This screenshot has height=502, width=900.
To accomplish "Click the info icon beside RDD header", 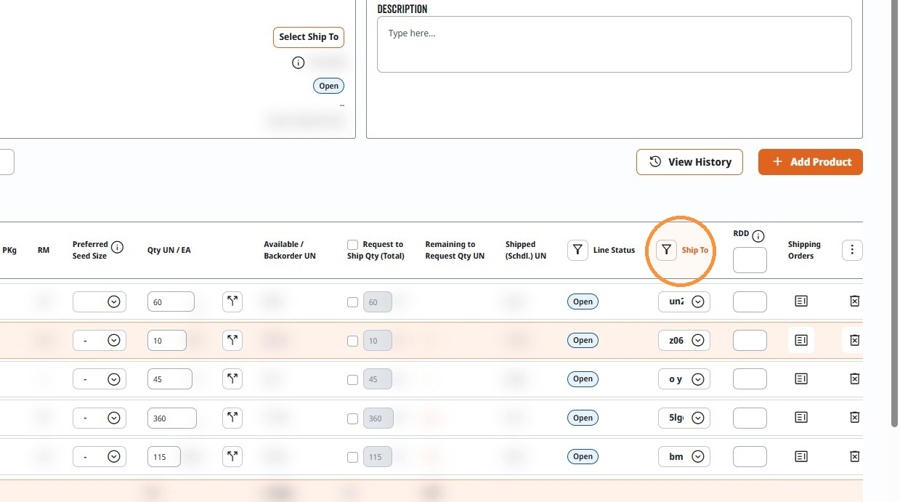I will [x=758, y=236].
